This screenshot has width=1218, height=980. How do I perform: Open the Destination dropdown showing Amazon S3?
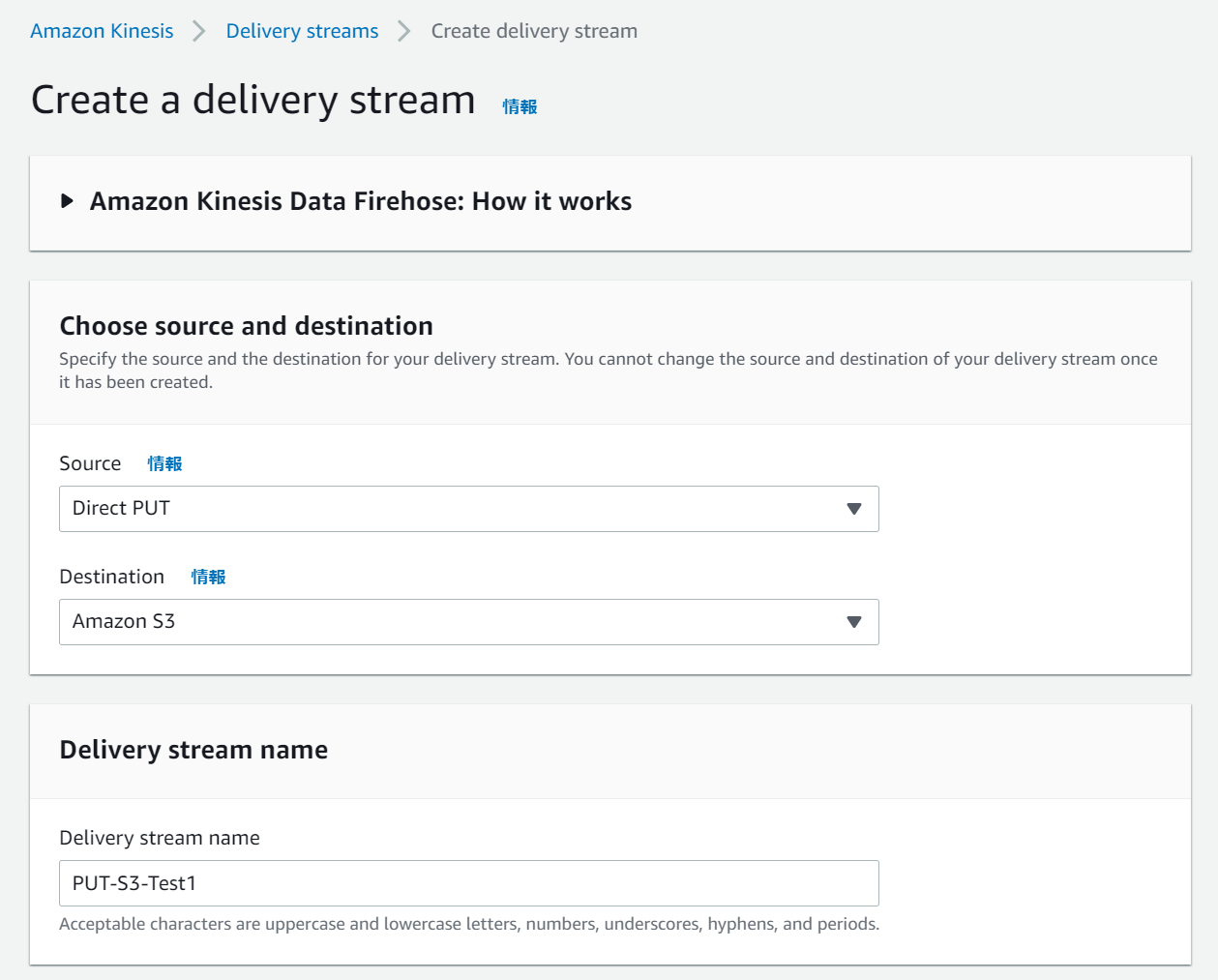469,622
